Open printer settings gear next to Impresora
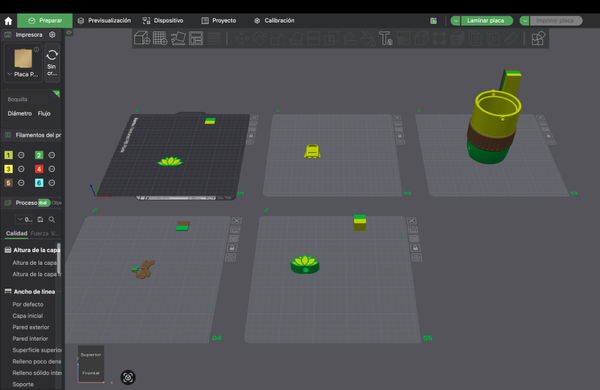This screenshot has width=600, height=390. tap(52, 35)
